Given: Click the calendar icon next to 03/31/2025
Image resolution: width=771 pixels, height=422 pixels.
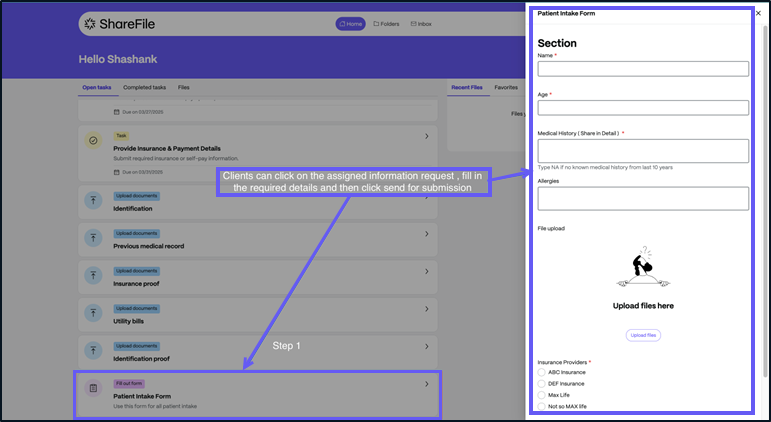Looking at the screenshot, I should [117, 172].
